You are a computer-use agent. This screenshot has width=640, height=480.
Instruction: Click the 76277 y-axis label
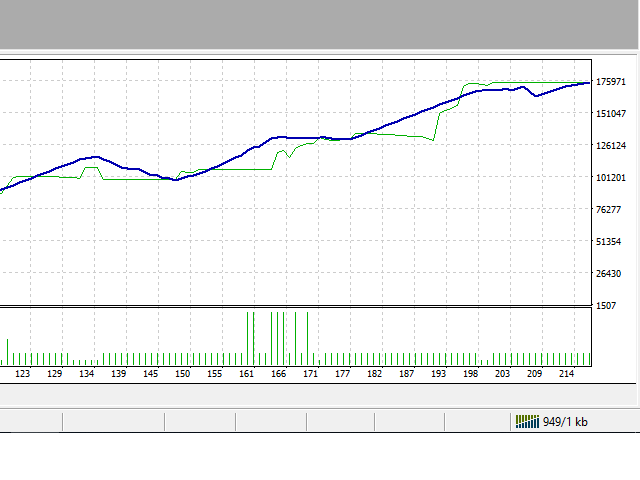click(608, 209)
